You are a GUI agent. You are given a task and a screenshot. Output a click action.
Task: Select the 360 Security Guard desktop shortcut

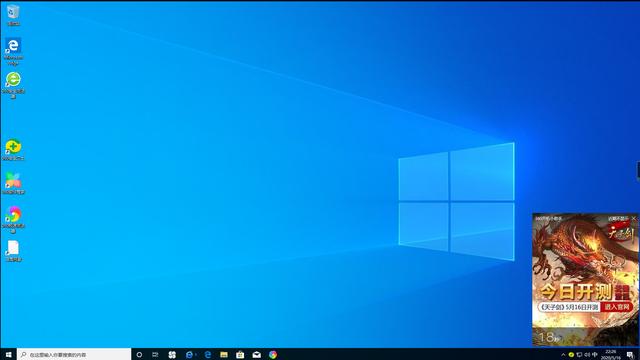click(x=13, y=149)
